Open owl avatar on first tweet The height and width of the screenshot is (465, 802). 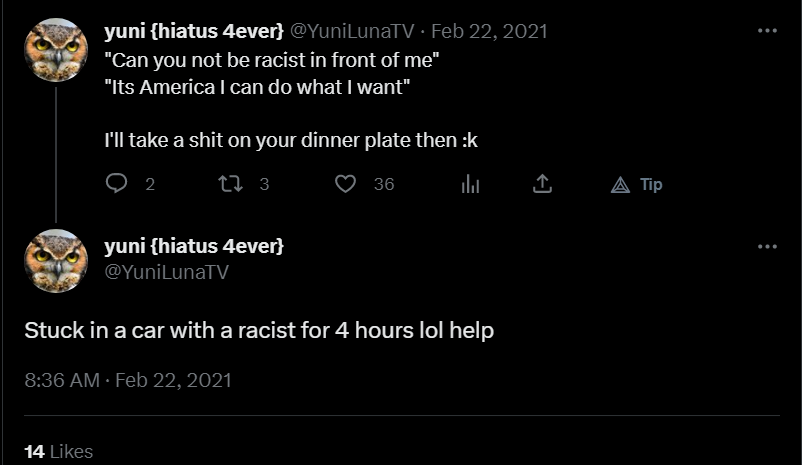click(56, 50)
